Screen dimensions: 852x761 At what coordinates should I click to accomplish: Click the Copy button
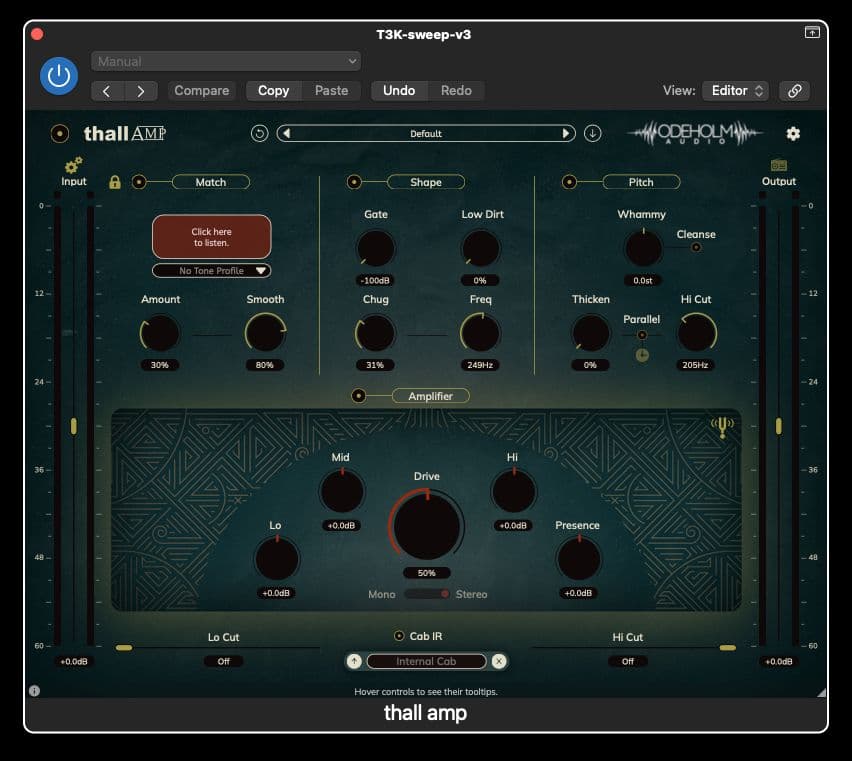[273, 91]
